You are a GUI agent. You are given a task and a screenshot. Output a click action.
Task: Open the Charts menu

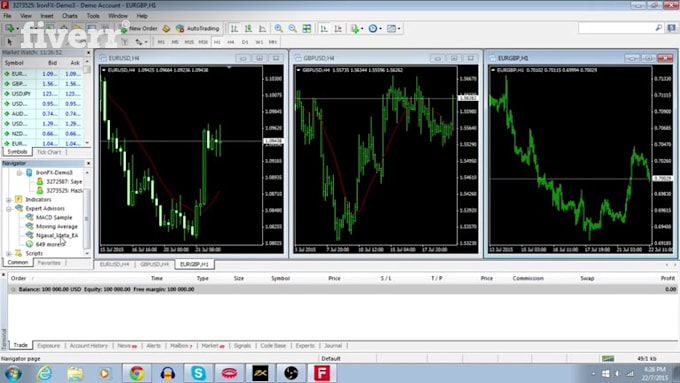pos(69,16)
